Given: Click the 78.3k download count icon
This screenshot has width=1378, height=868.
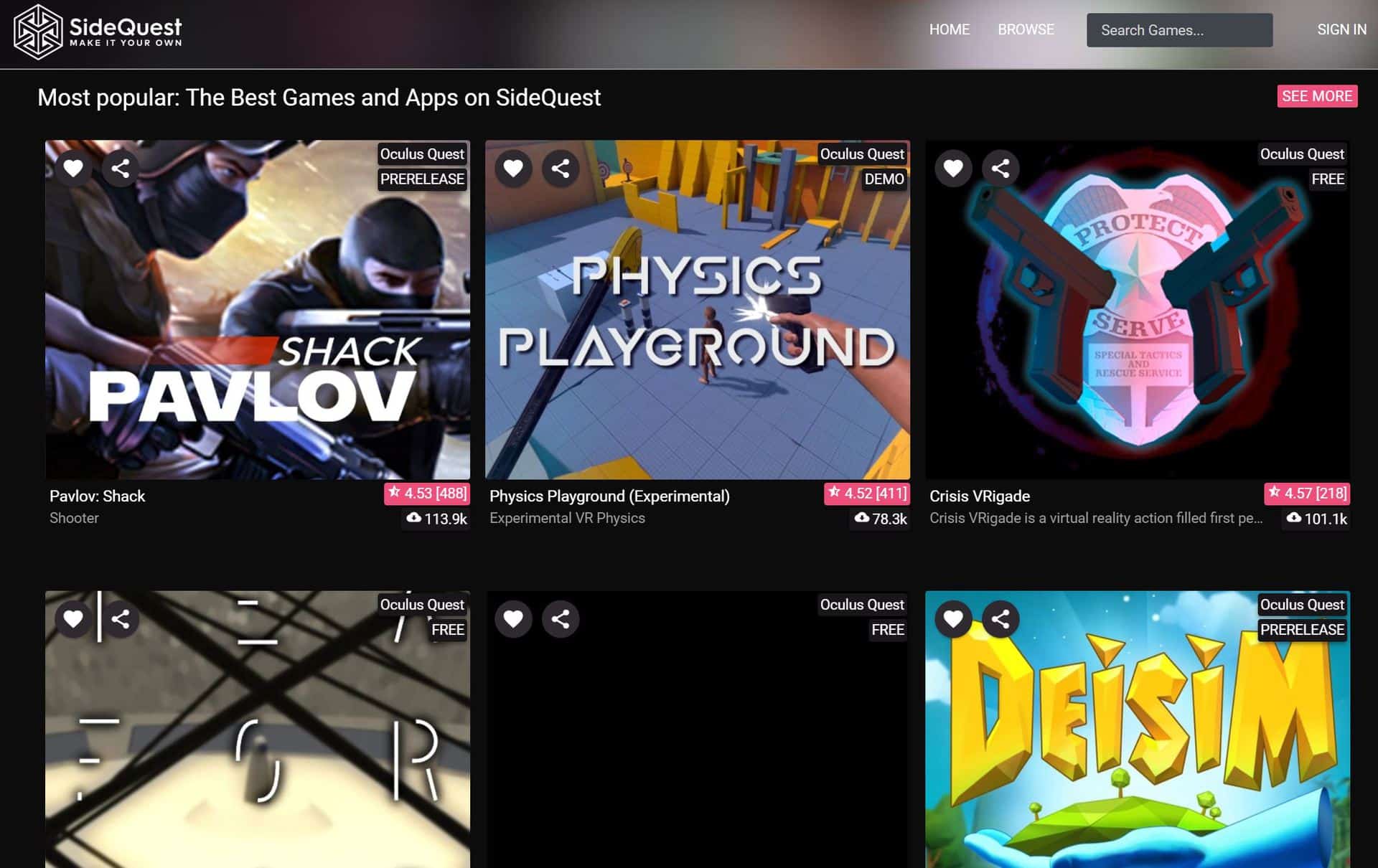Looking at the screenshot, I should tap(862, 518).
